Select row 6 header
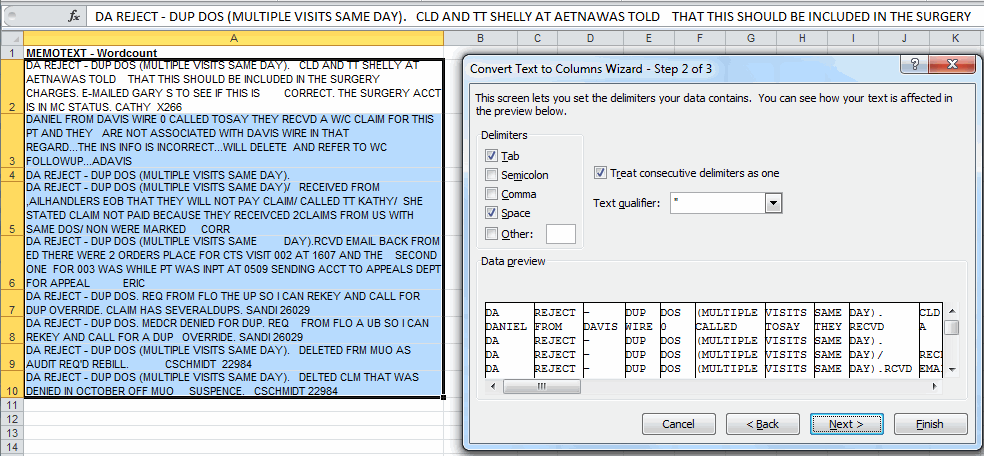The height and width of the screenshot is (456, 984). tap(12, 263)
